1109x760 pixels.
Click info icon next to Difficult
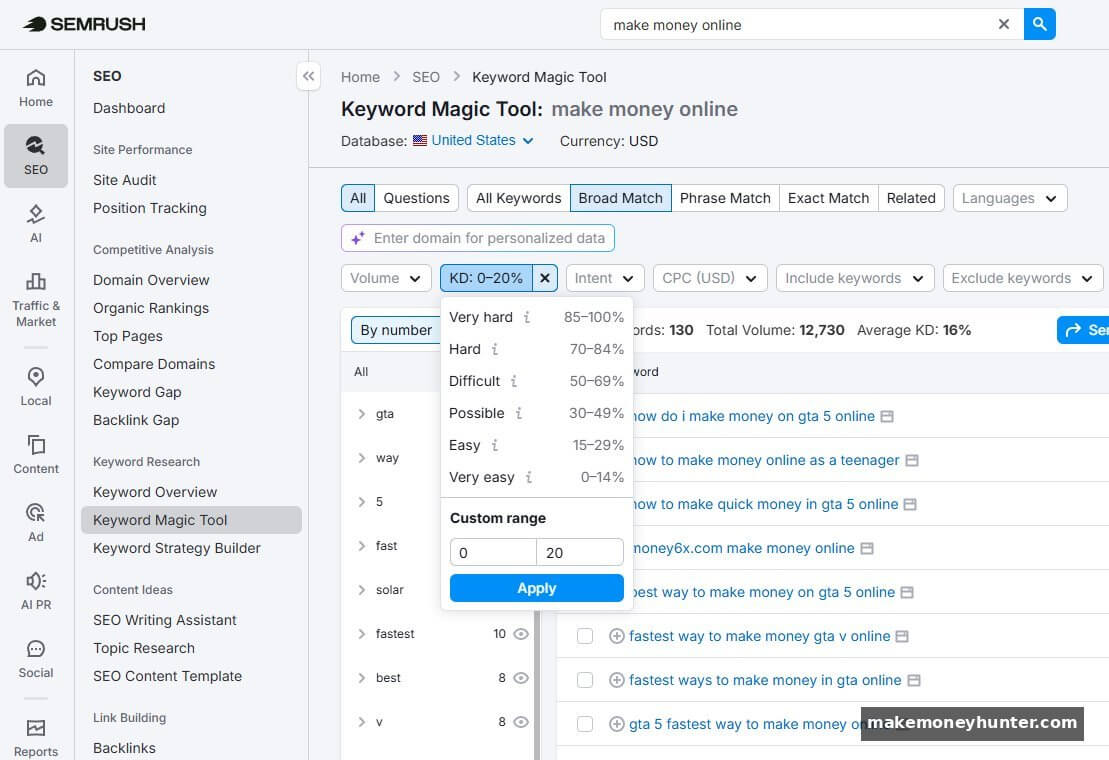514,380
